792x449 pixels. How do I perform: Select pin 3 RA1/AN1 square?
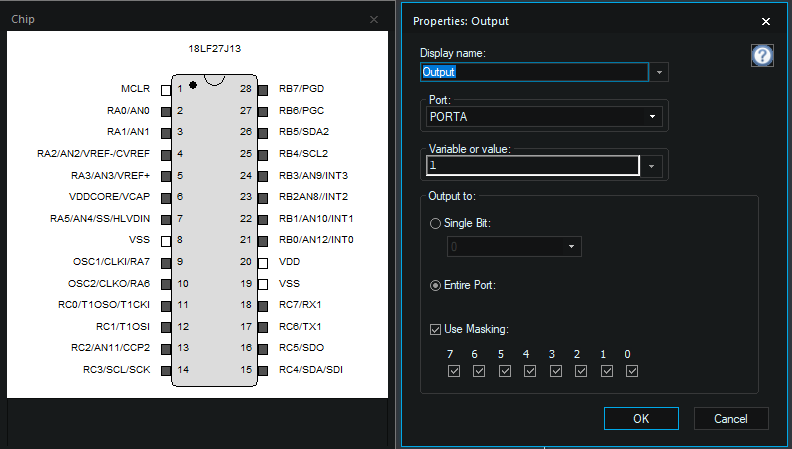[166, 133]
